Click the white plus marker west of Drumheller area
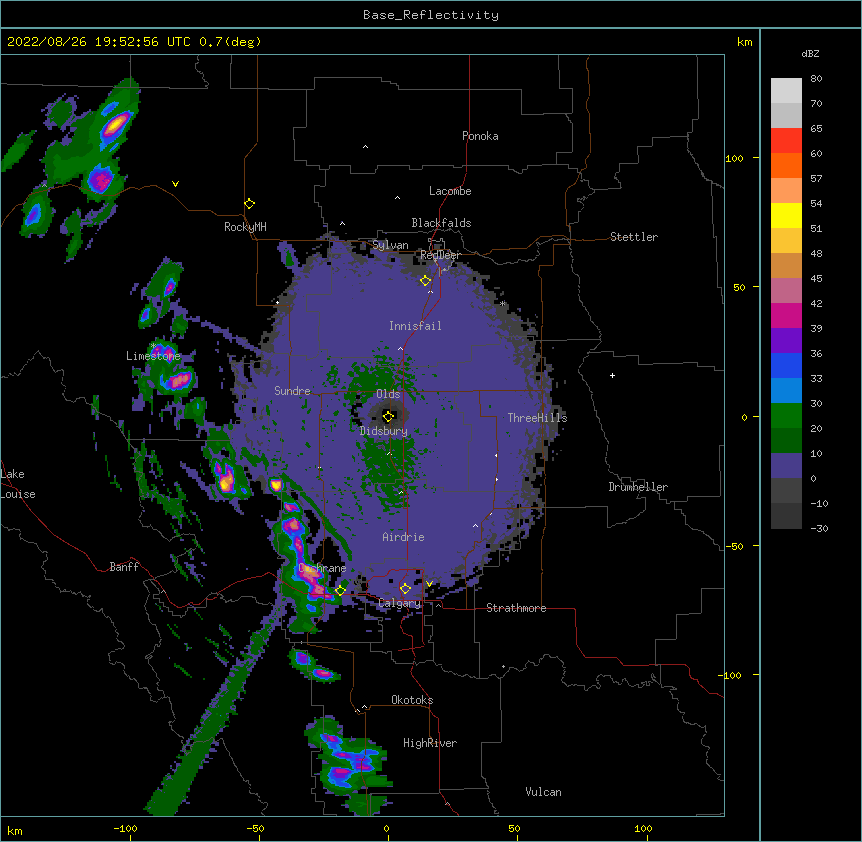Viewport: 862px width, 842px height. point(612,375)
